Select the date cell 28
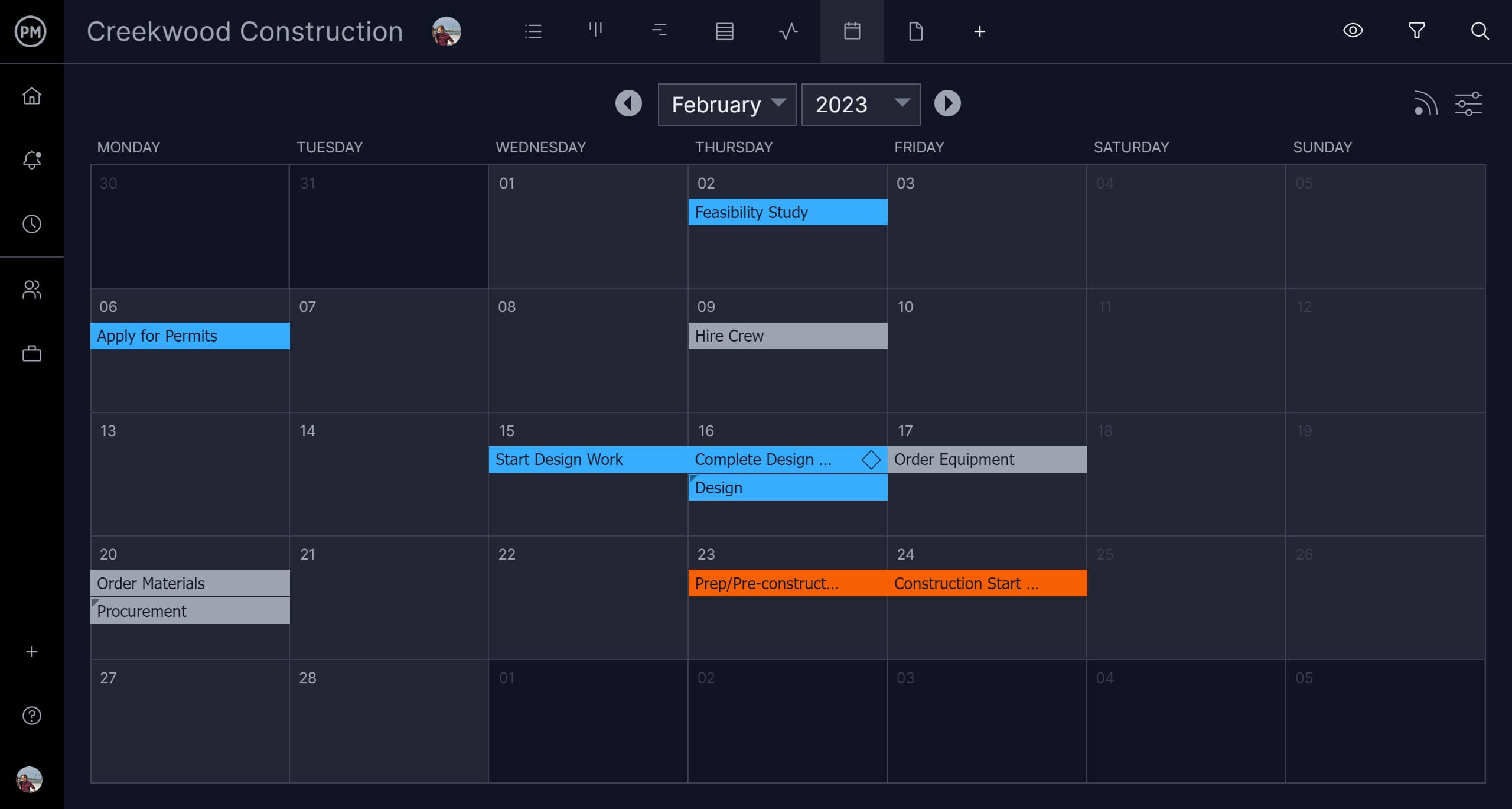 click(389, 722)
